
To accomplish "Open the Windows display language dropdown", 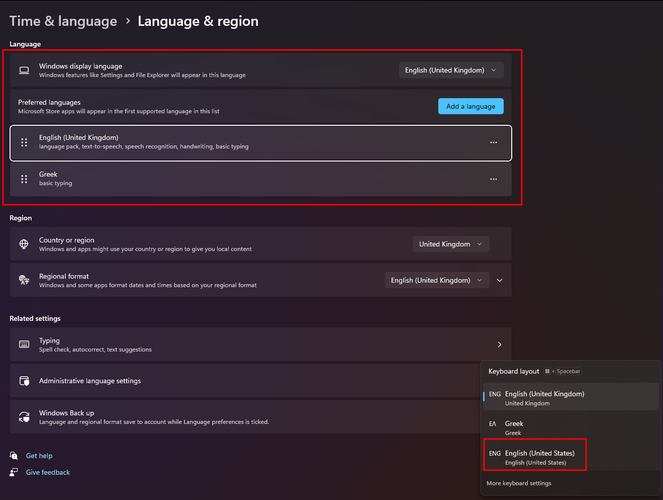I will (x=451, y=70).
